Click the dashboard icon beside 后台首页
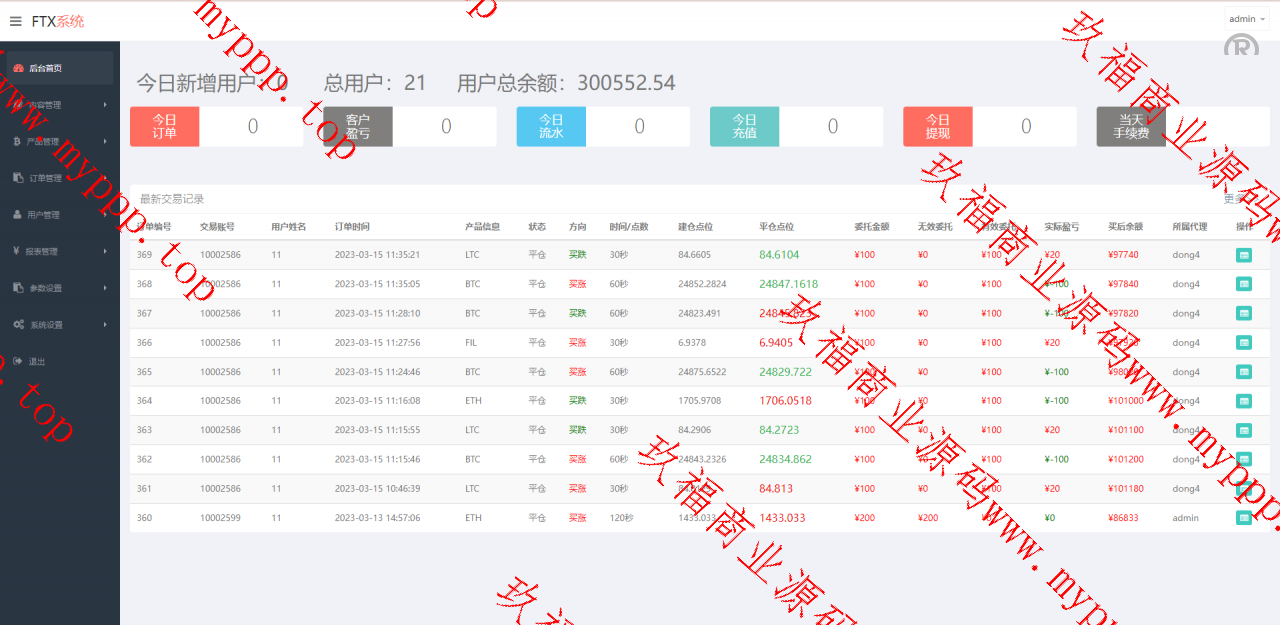The height and width of the screenshot is (625, 1280). 18,68
